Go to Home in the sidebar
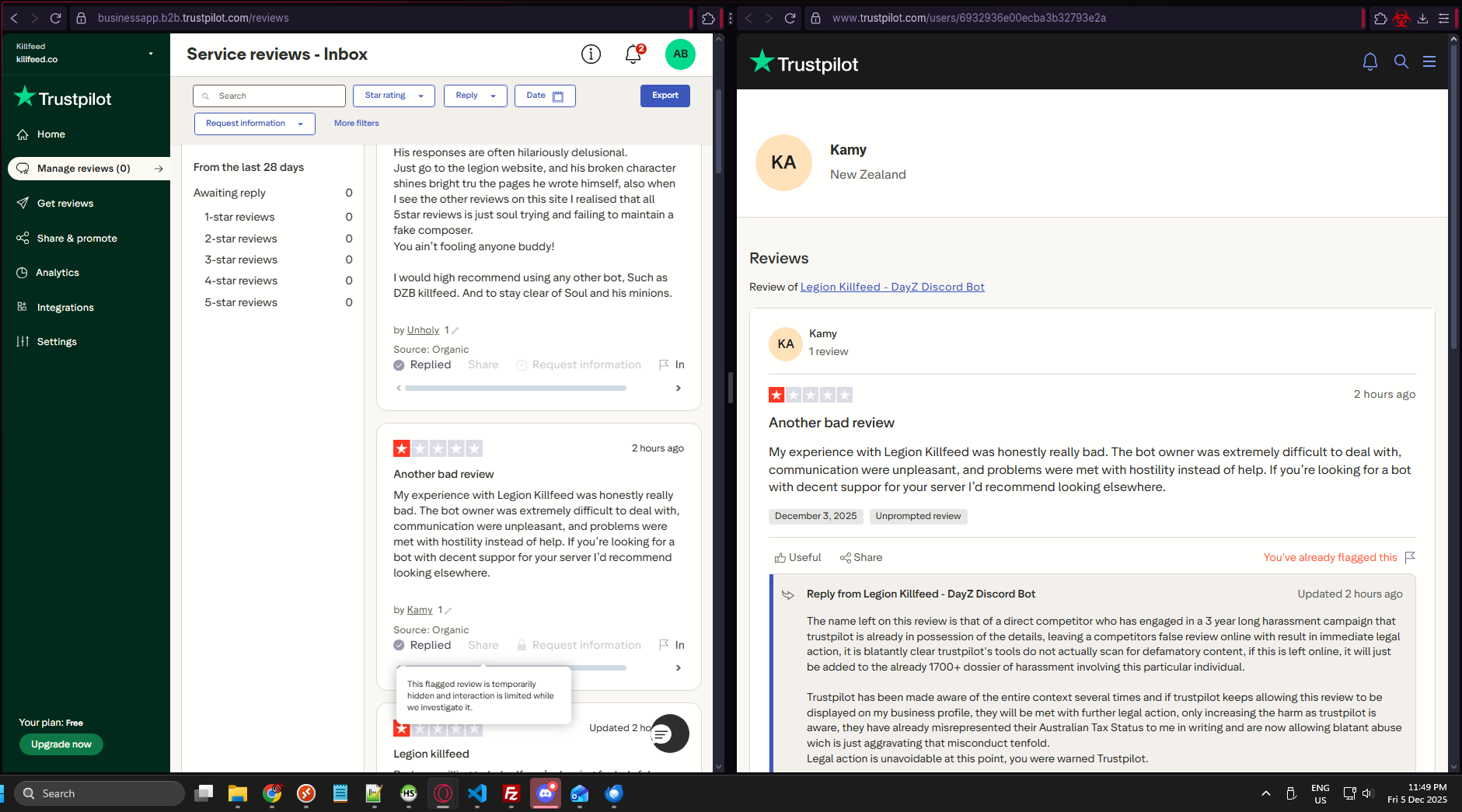The image size is (1462, 812). pyautogui.click(x=51, y=134)
